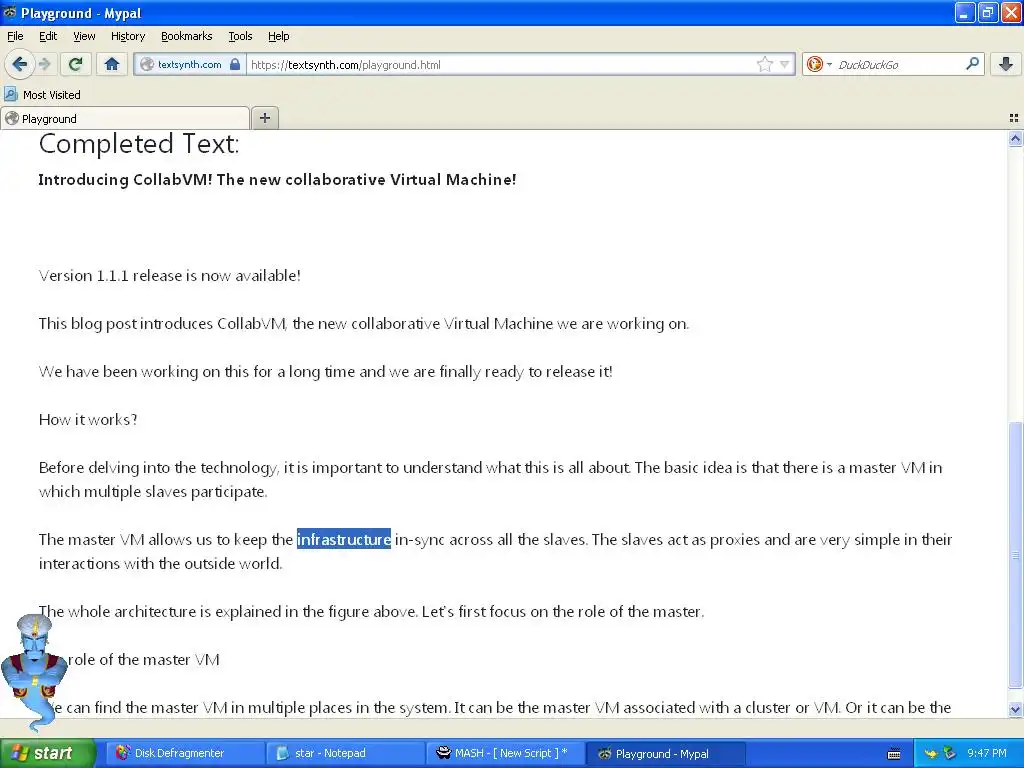Click the textsynth.com site identity globe
This screenshot has height=768, width=1024.
147,64
